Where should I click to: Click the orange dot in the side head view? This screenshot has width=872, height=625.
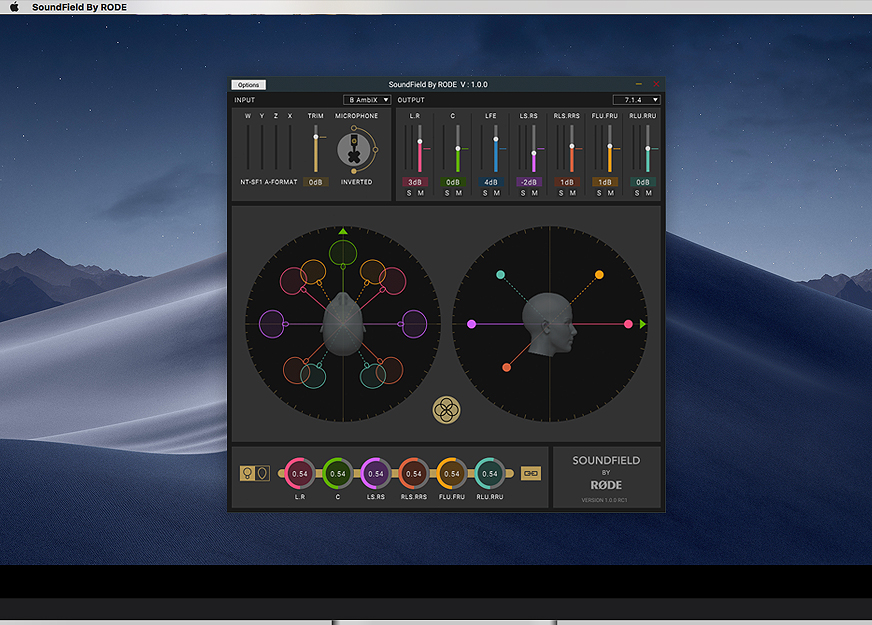(599, 275)
